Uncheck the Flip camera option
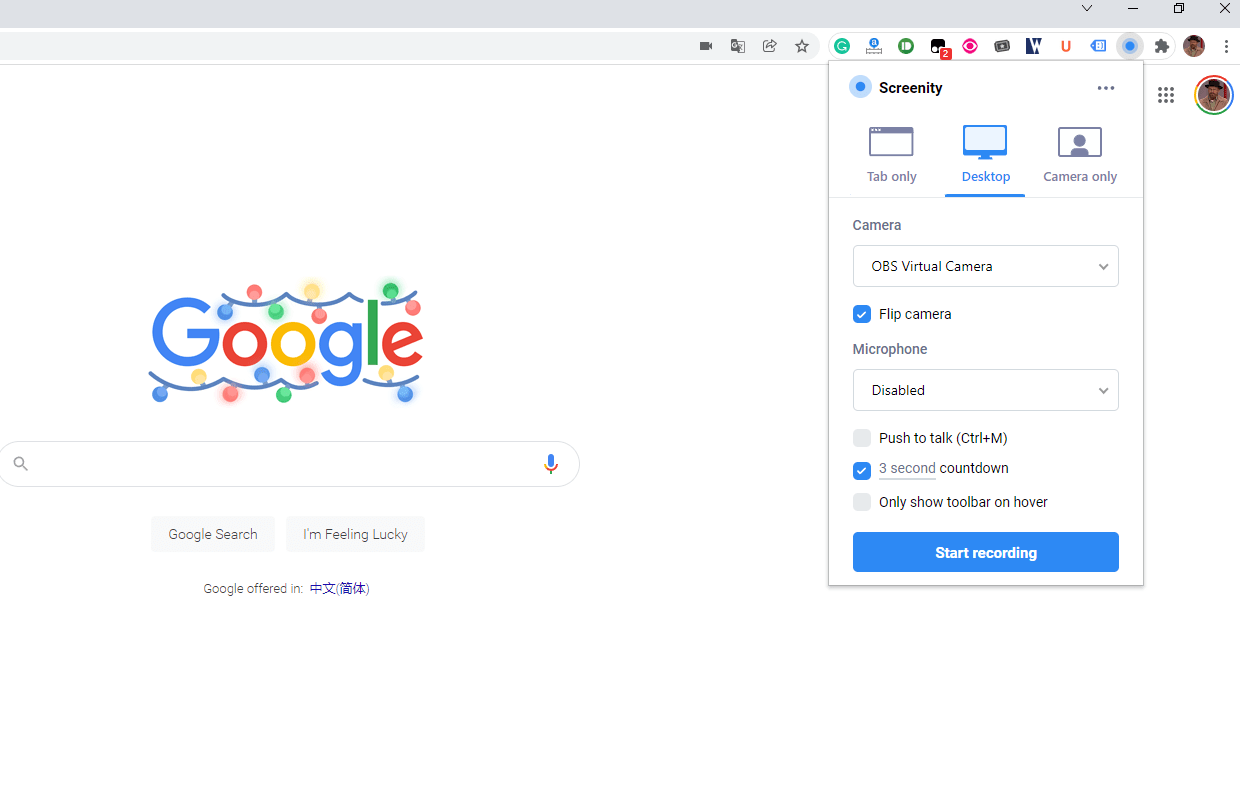1240x803 pixels. click(862, 314)
